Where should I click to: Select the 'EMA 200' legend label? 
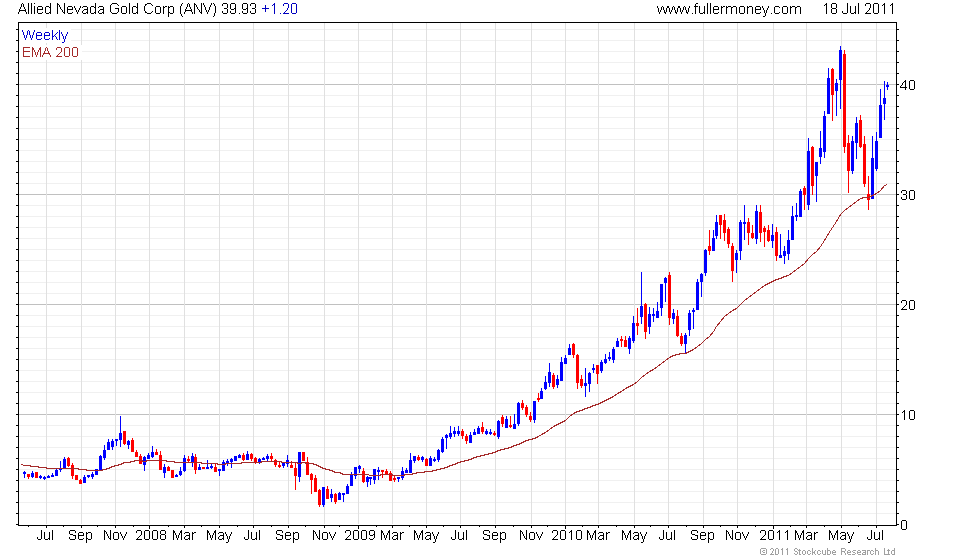[51, 52]
